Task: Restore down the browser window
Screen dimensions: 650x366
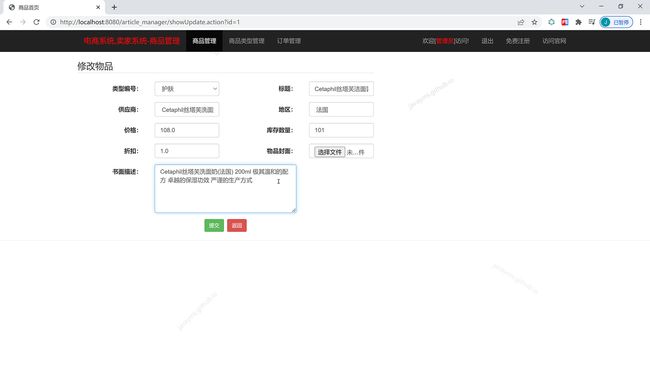Action: [x=621, y=6]
